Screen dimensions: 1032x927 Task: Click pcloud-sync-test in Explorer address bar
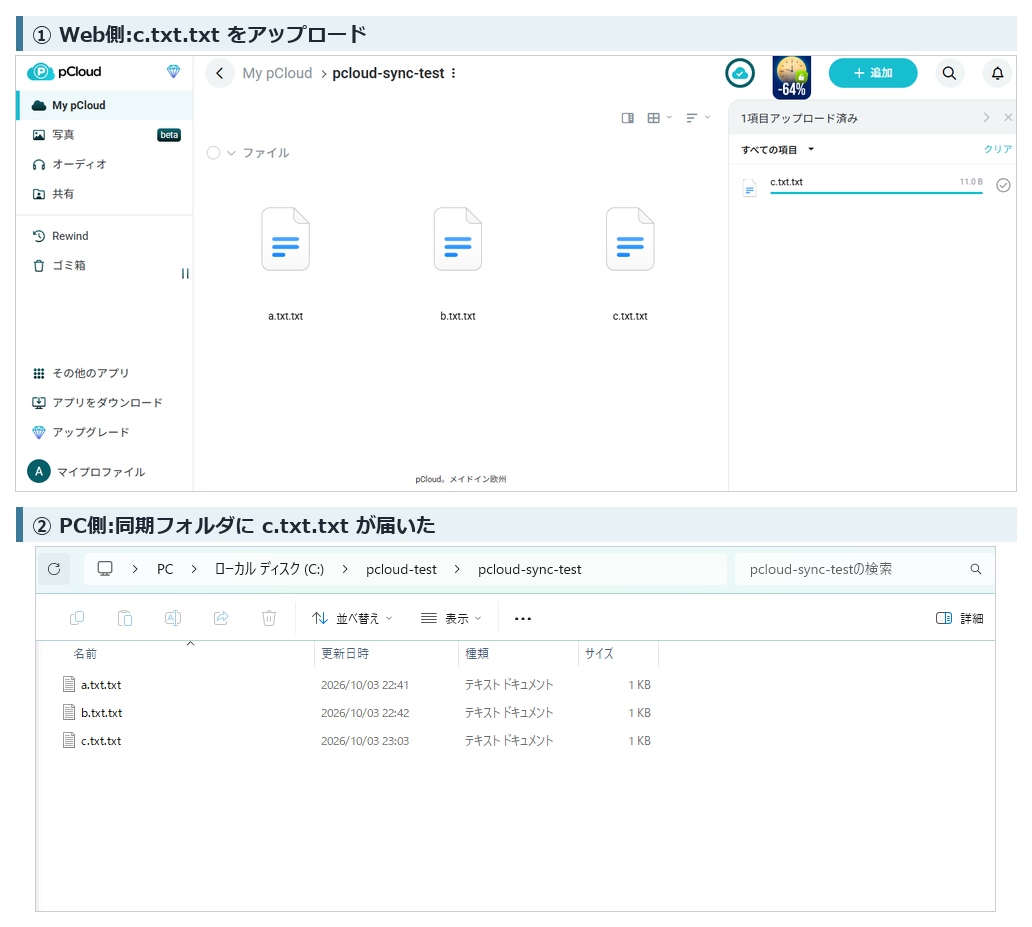(x=530, y=569)
